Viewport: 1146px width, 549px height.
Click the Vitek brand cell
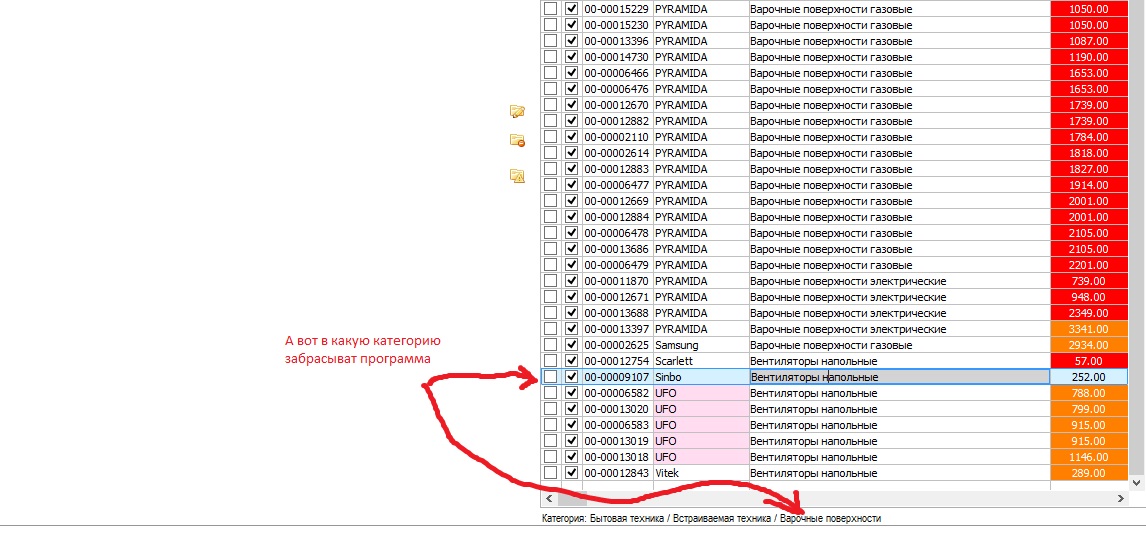(701, 473)
